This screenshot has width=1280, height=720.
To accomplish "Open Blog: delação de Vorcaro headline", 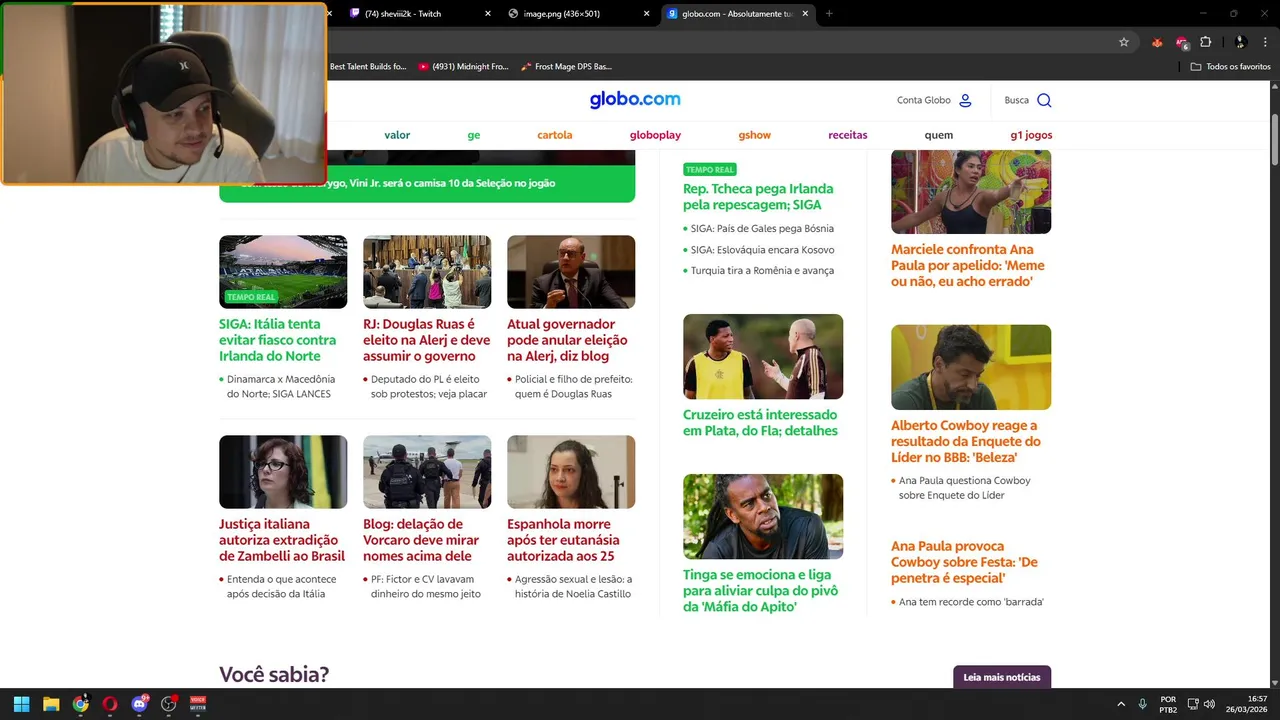I will (x=421, y=540).
